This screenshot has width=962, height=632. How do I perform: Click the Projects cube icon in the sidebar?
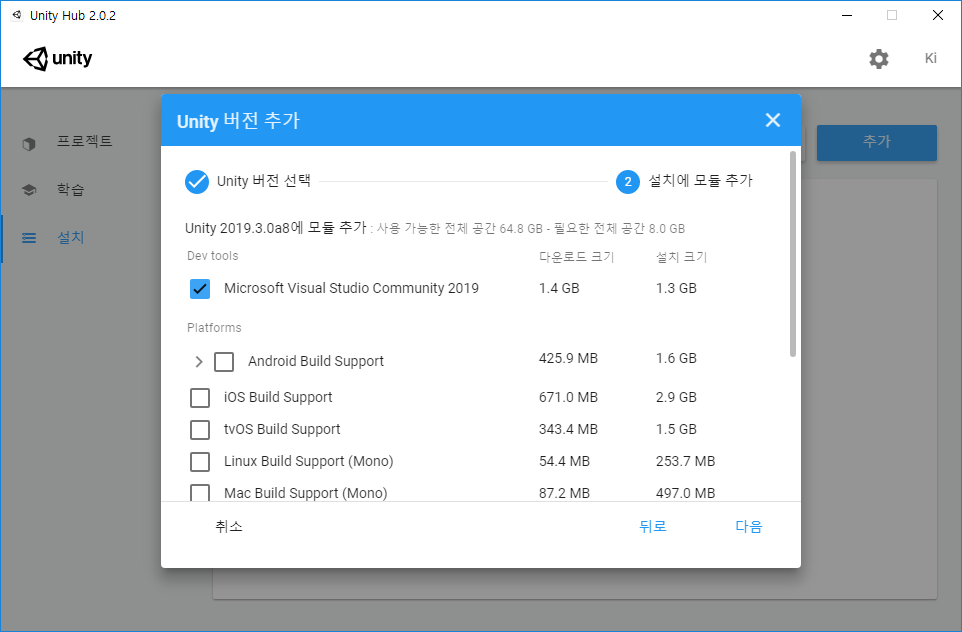pyautogui.click(x=29, y=144)
